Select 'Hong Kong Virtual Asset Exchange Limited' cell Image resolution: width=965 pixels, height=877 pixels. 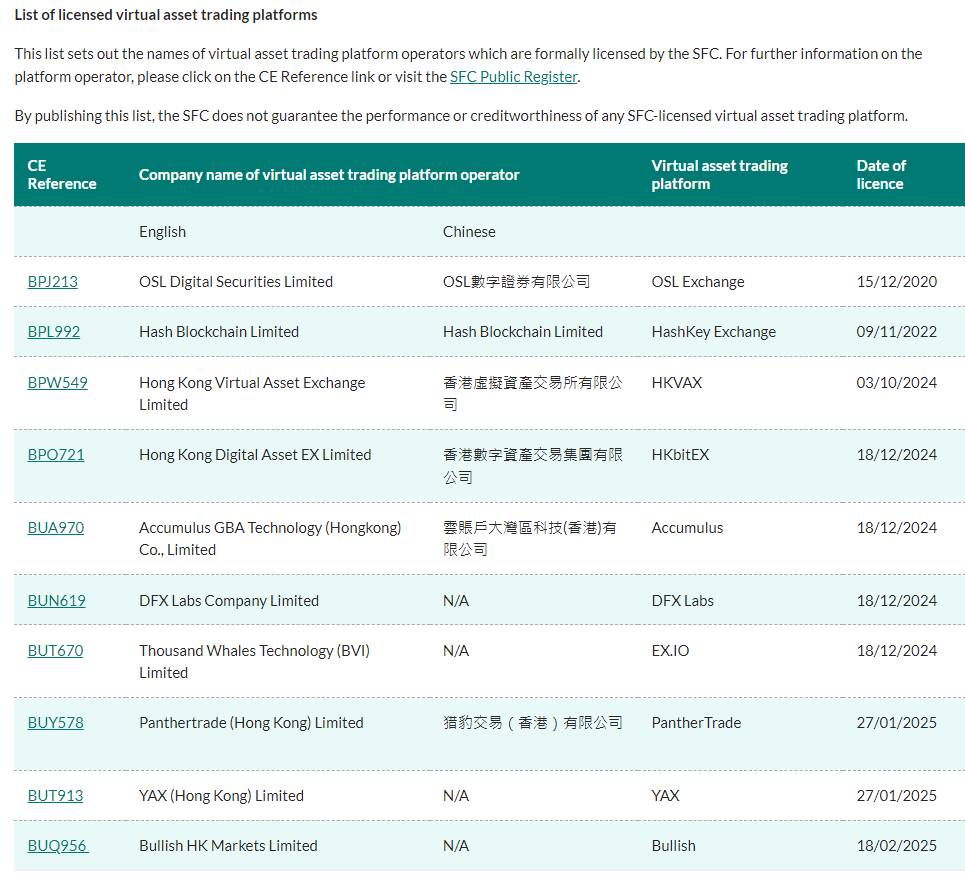pyautogui.click(x=252, y=394)
